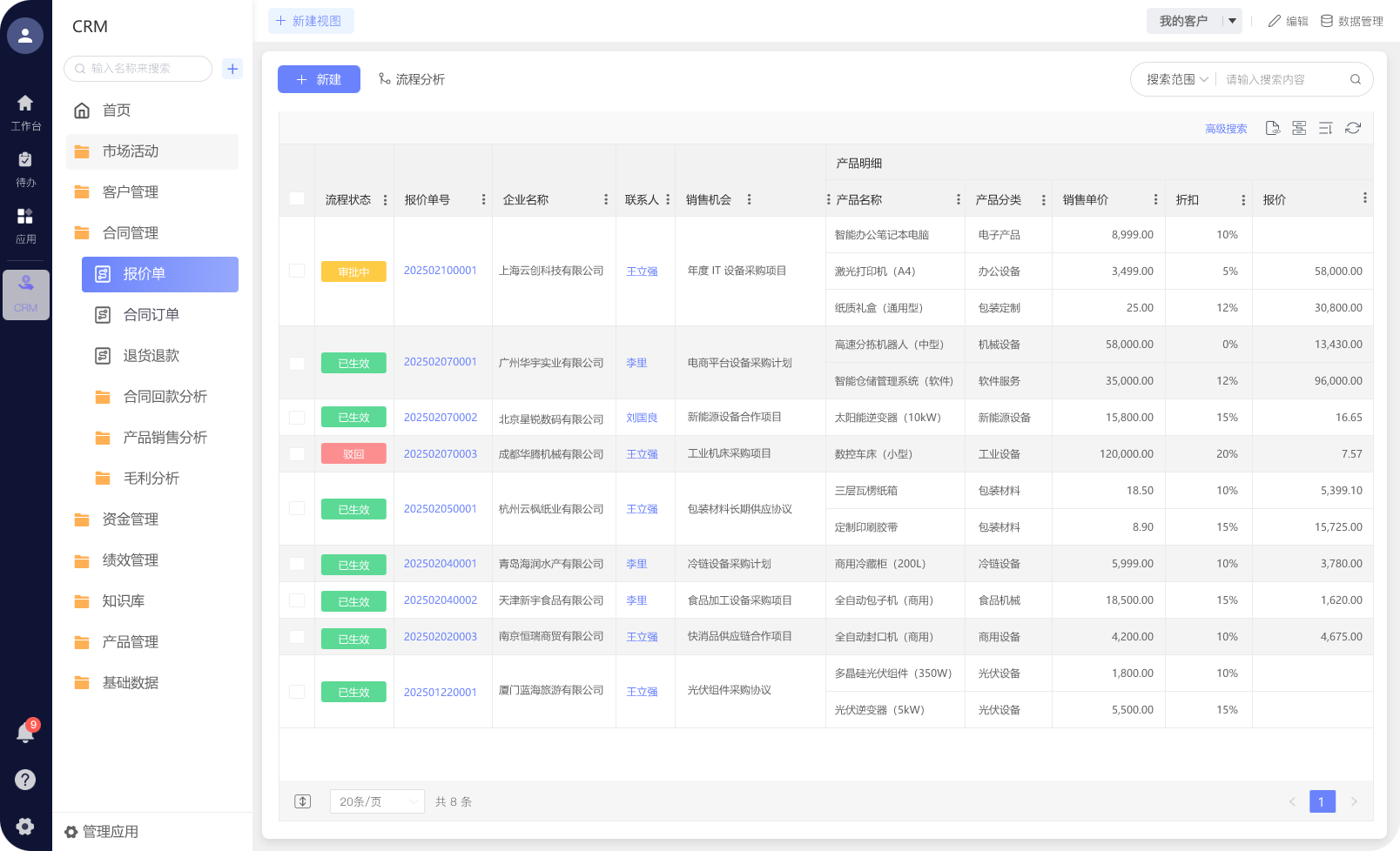Open the 搜索范围 scope dropdown
1400x851 pixels.
[1177, 79]
